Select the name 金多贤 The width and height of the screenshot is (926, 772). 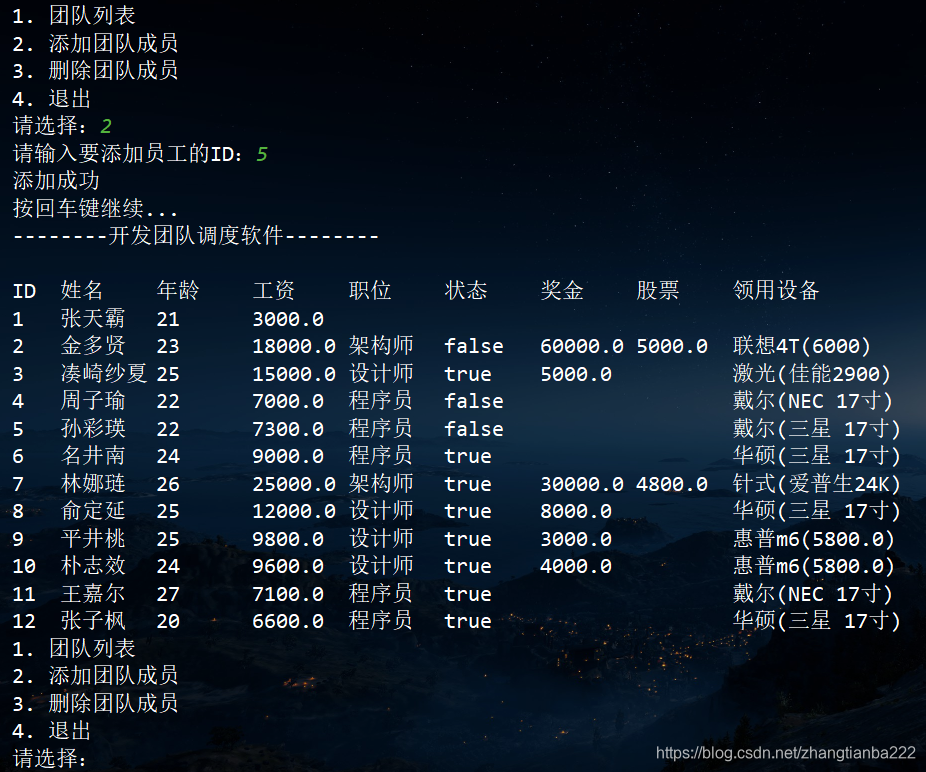point(93,346)
